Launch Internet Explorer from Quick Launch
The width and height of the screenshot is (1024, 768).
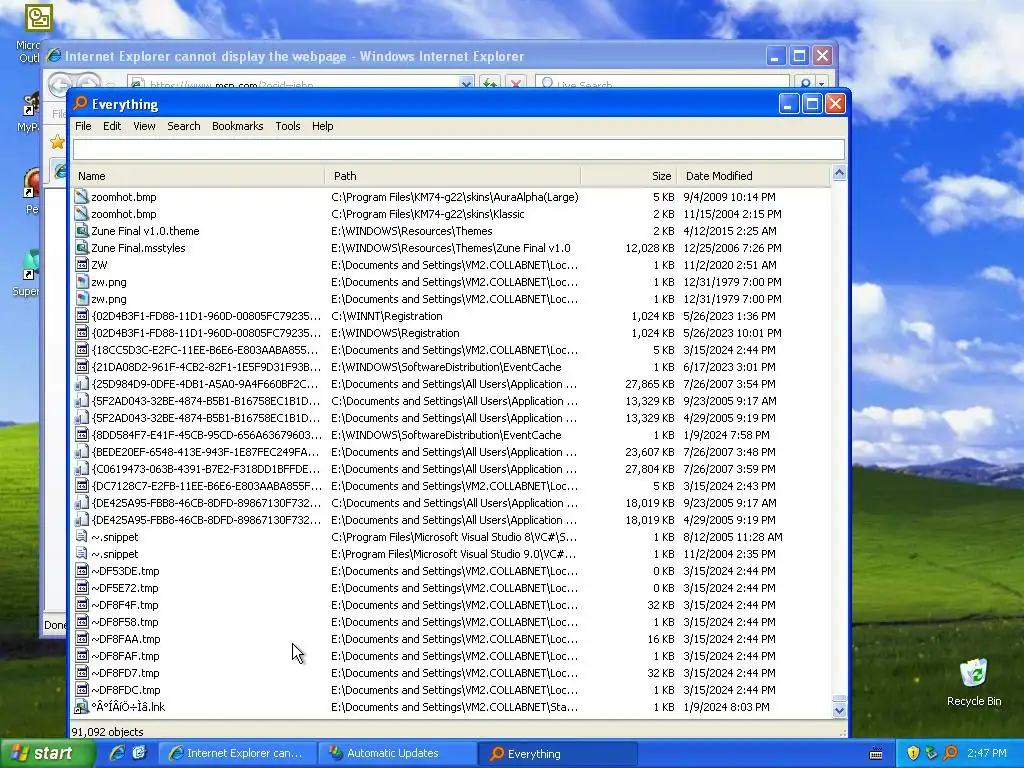117,753
